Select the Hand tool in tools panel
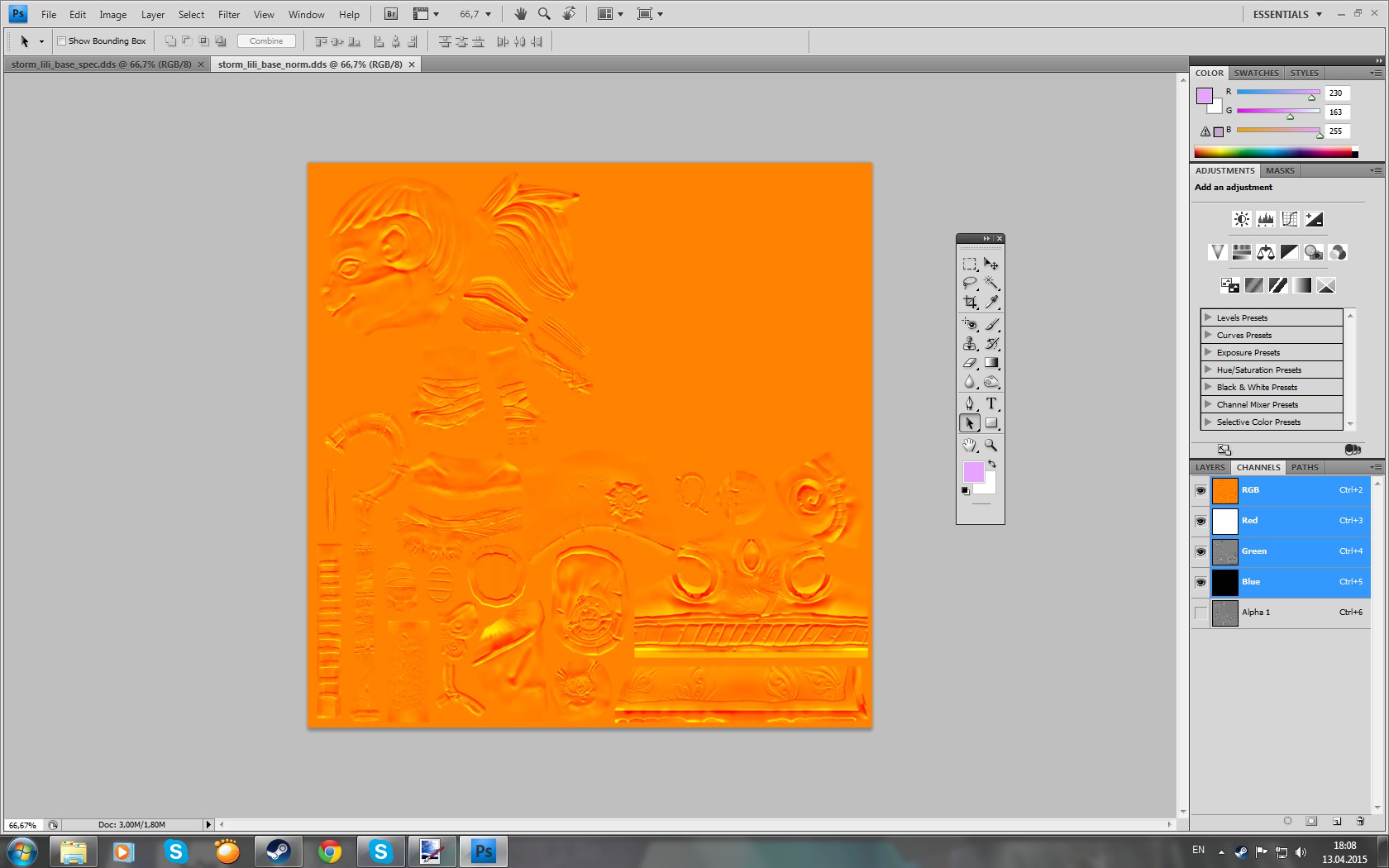 pyautogui.click(x=970, y=446)
